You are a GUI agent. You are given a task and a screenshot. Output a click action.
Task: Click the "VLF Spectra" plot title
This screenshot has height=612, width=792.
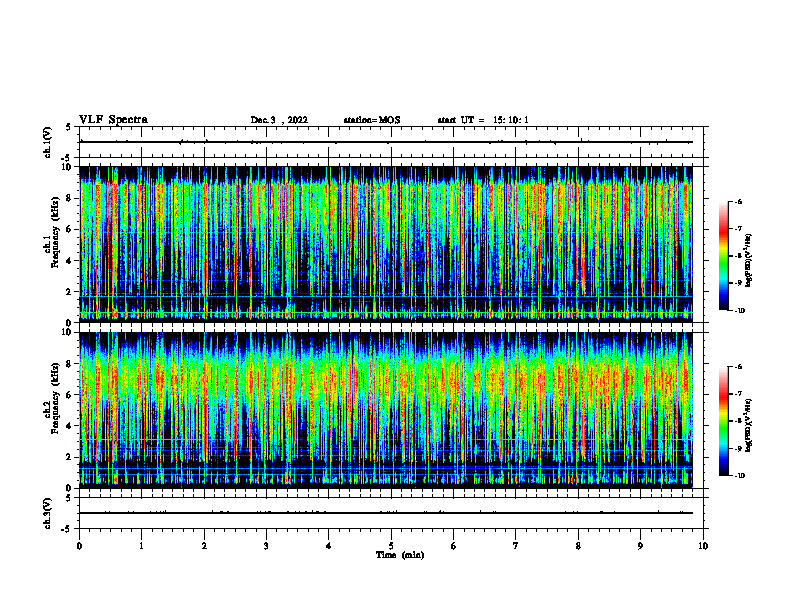point(113,120)
